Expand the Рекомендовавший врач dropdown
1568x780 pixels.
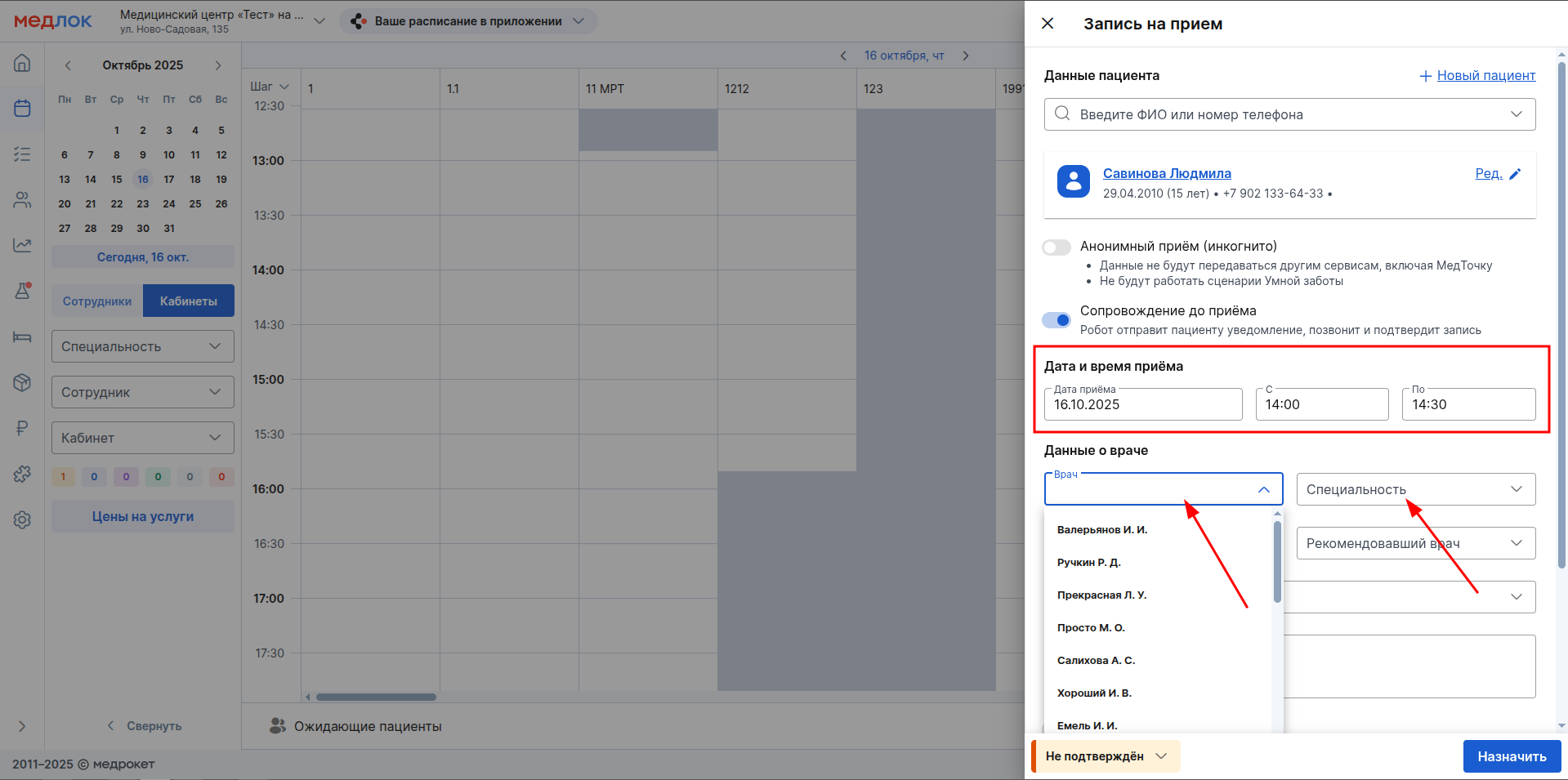(x=1415, y=543)
